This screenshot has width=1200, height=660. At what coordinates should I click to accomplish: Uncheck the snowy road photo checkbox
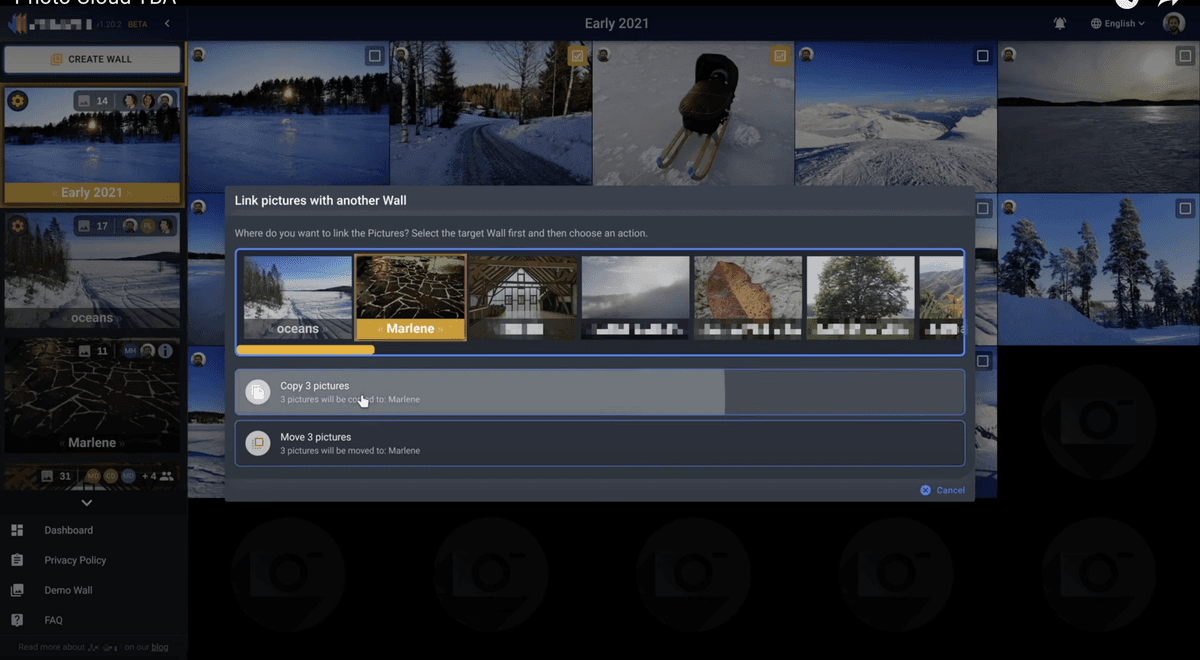coord(576,56)
